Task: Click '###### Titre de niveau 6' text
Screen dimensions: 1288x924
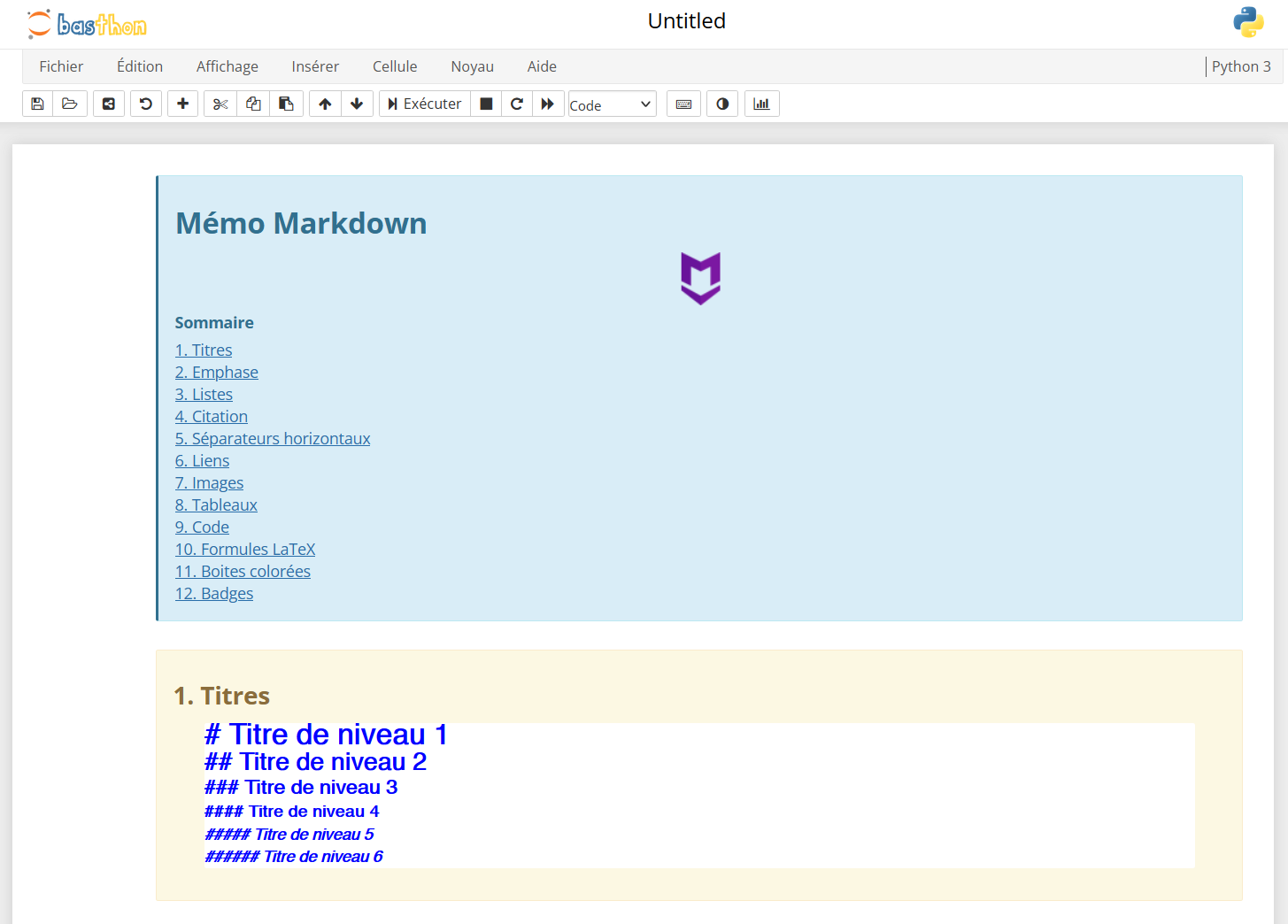Action: [294, 857]
